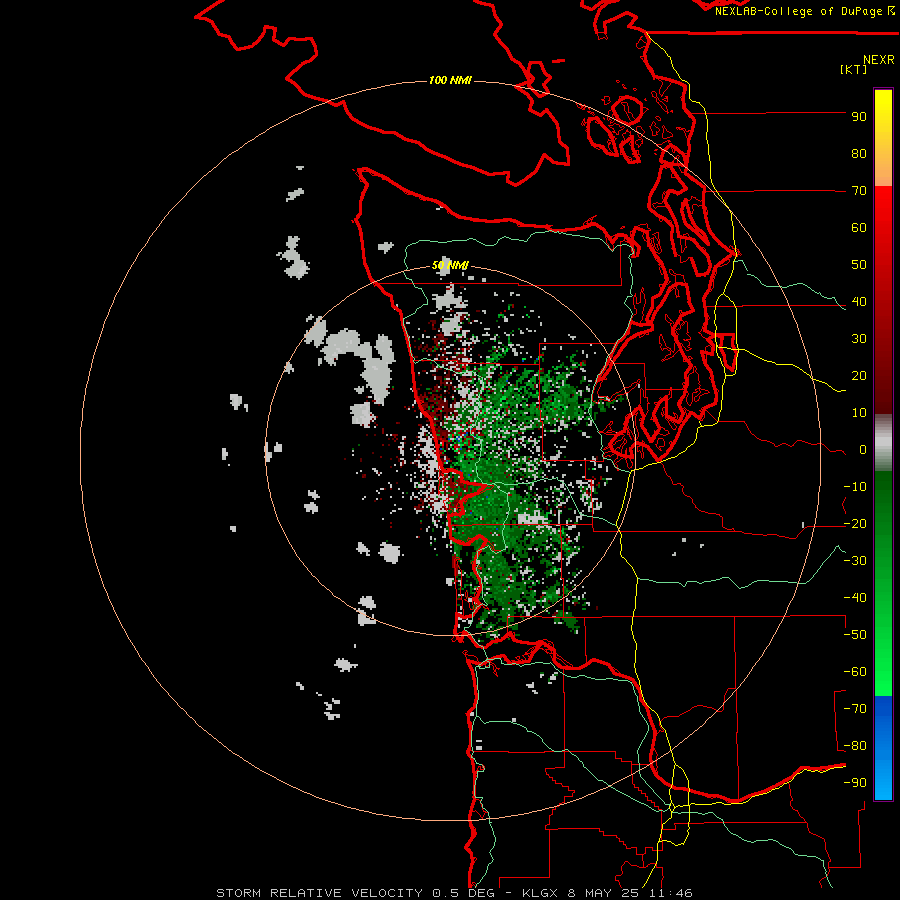
Task: Click the -20 value on velocity scale
Action: (855, 524)
